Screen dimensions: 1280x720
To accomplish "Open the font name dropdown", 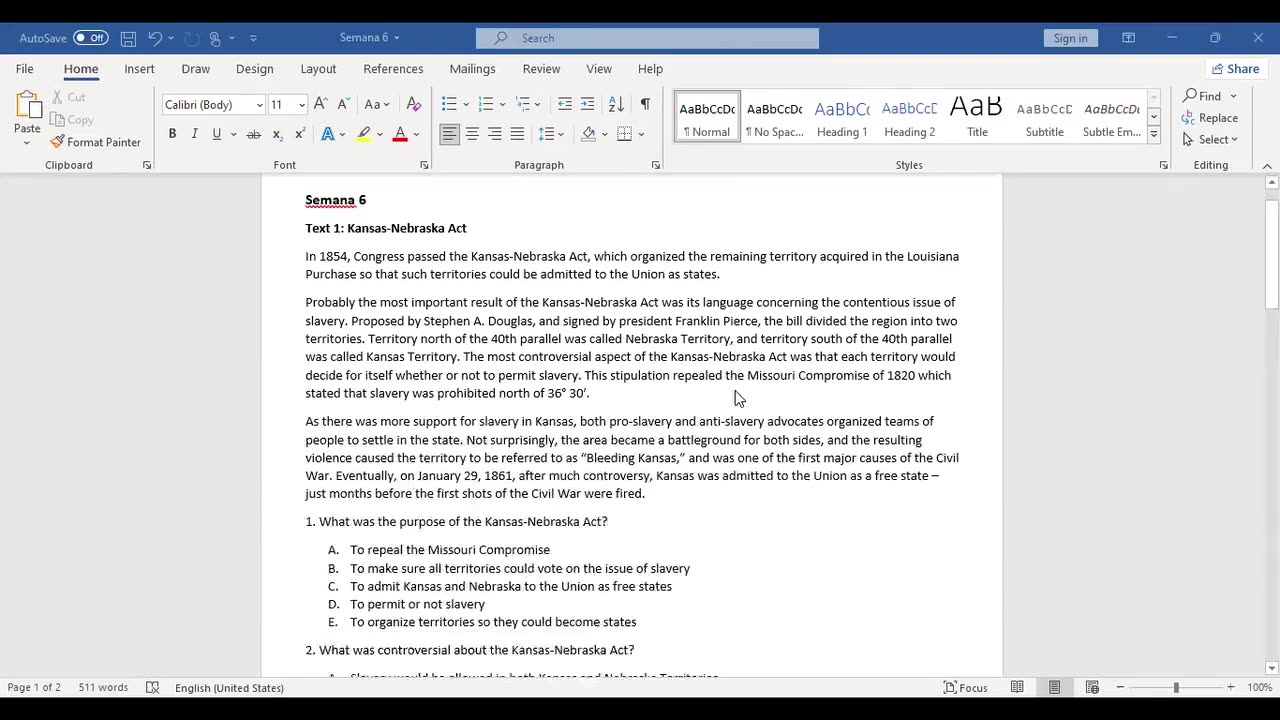I will pos(260,105).
